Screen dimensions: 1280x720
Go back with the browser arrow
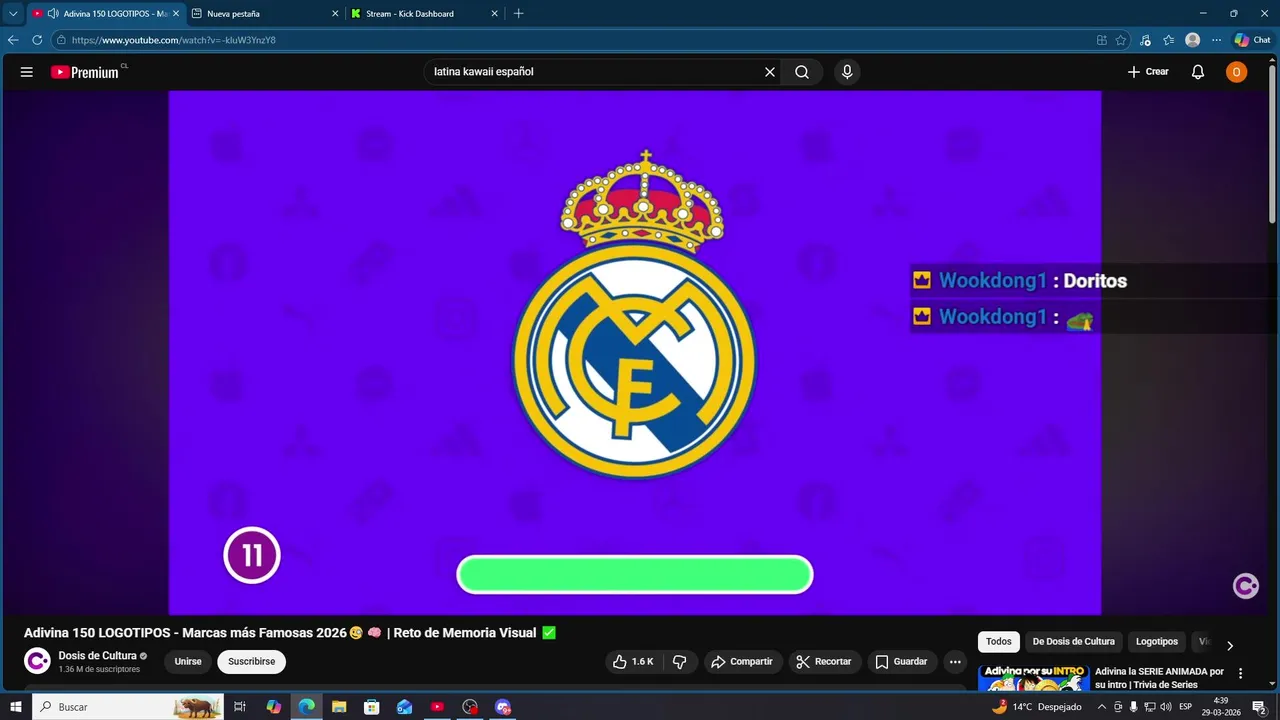pos(13,40)
